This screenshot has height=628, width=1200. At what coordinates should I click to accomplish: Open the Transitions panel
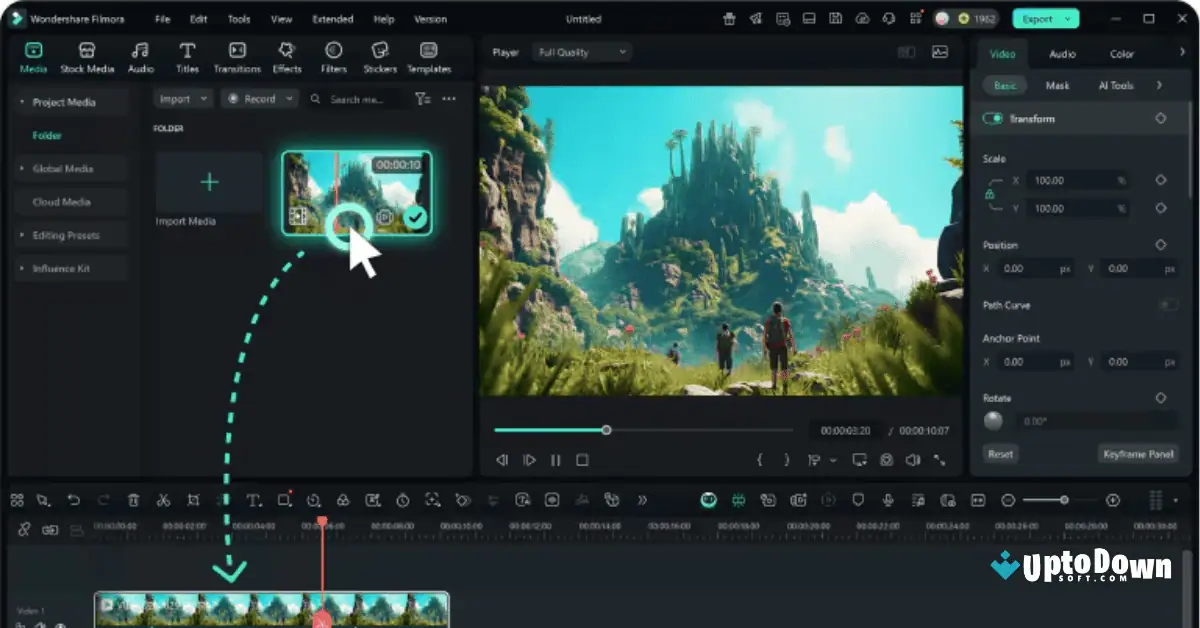tap(237, 57)
